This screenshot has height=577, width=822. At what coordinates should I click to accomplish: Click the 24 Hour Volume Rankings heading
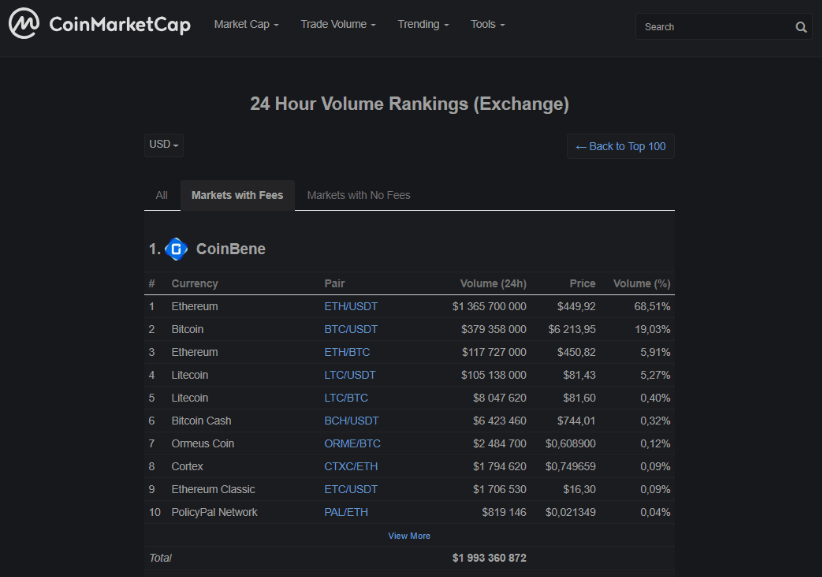coord(409,104)
